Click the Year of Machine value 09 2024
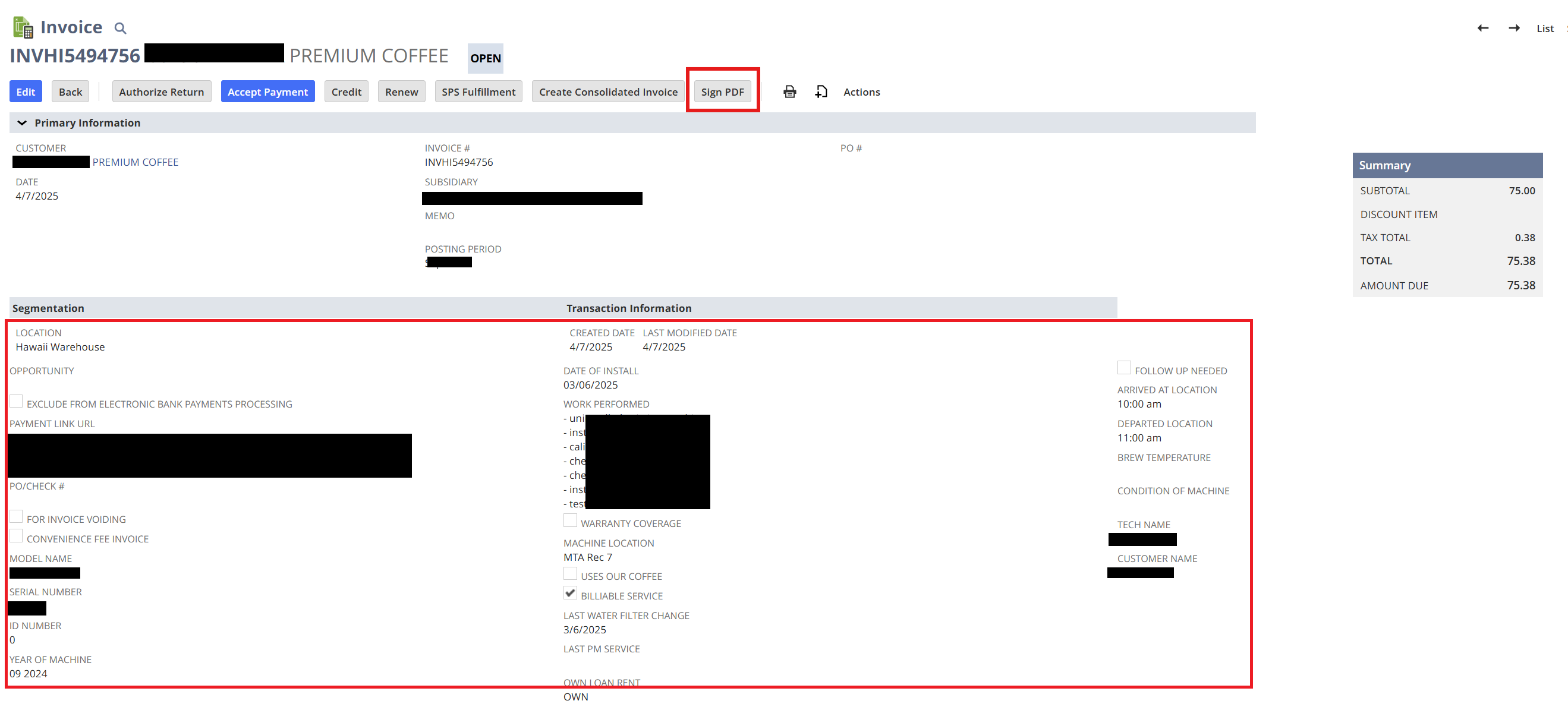 tap(29, 674)
